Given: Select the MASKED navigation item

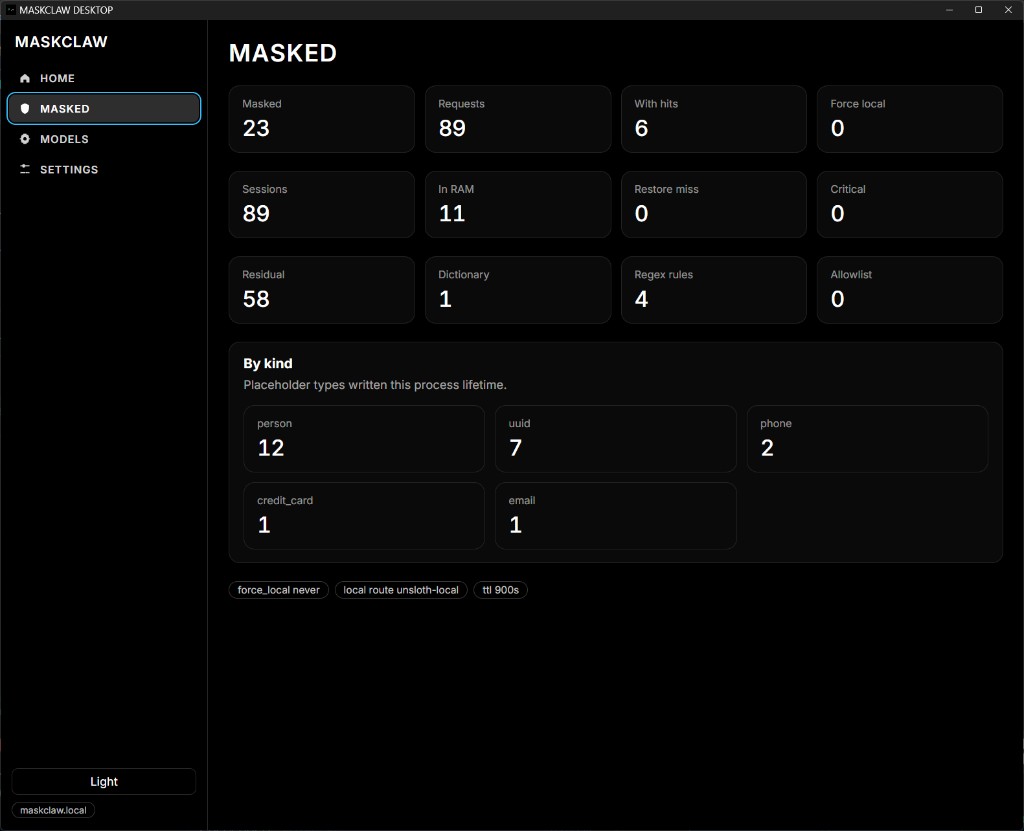Looking at the screenshot, I should [x=104, y=108].
